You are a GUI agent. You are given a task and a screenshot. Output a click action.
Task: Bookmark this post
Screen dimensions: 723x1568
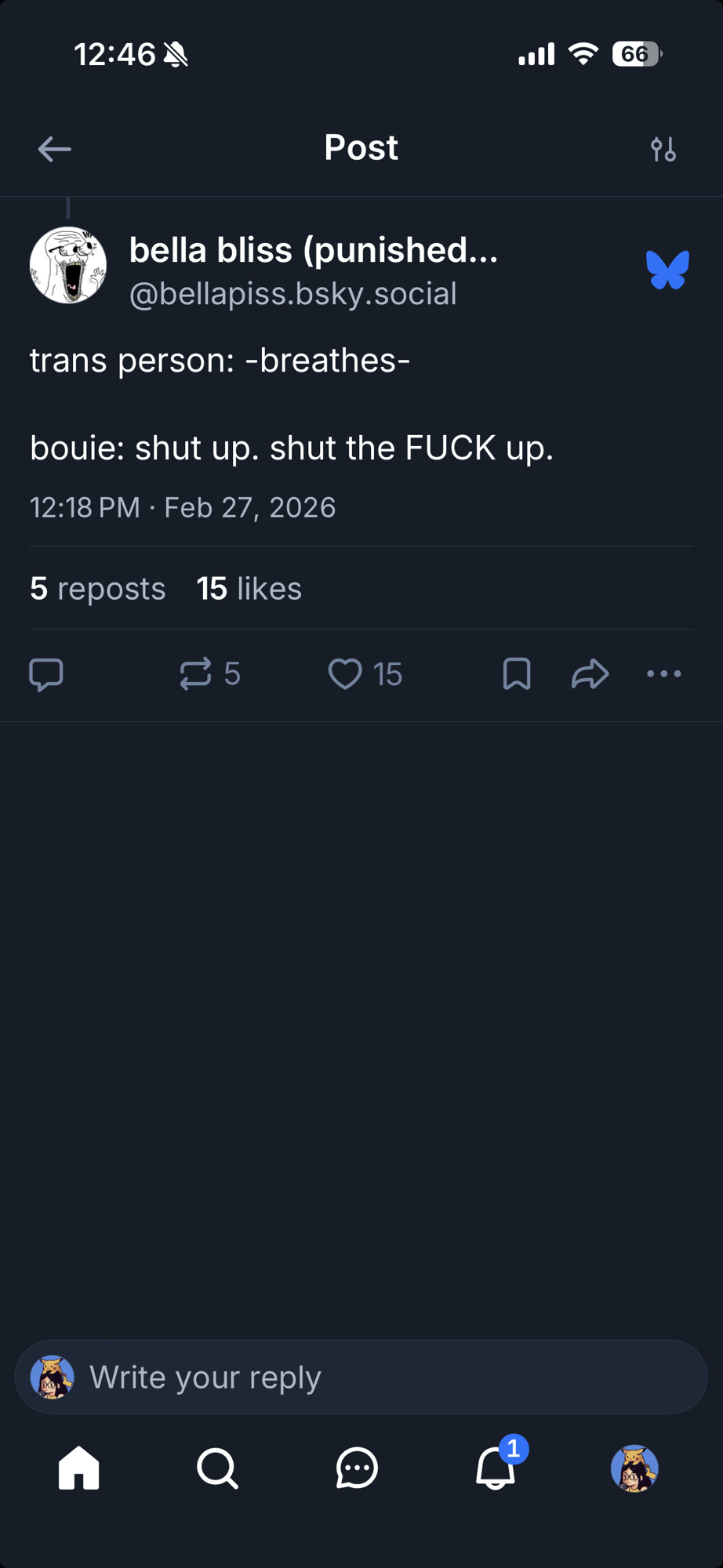[x=517, y=674]
